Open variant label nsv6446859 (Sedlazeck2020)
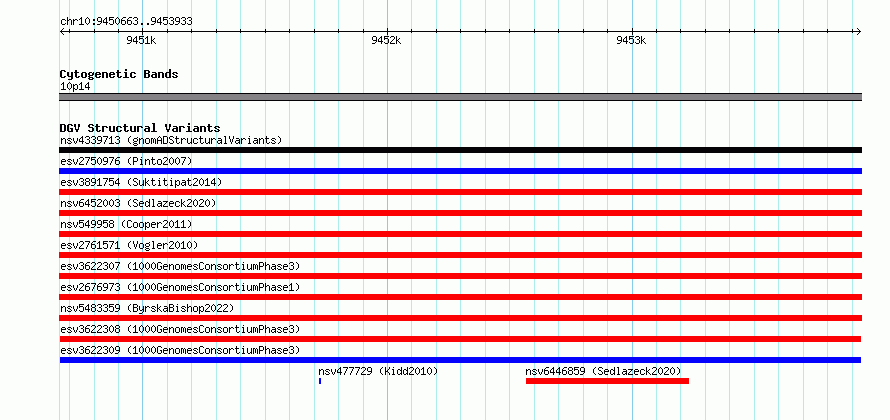890x420 pixels. (603, 371)
